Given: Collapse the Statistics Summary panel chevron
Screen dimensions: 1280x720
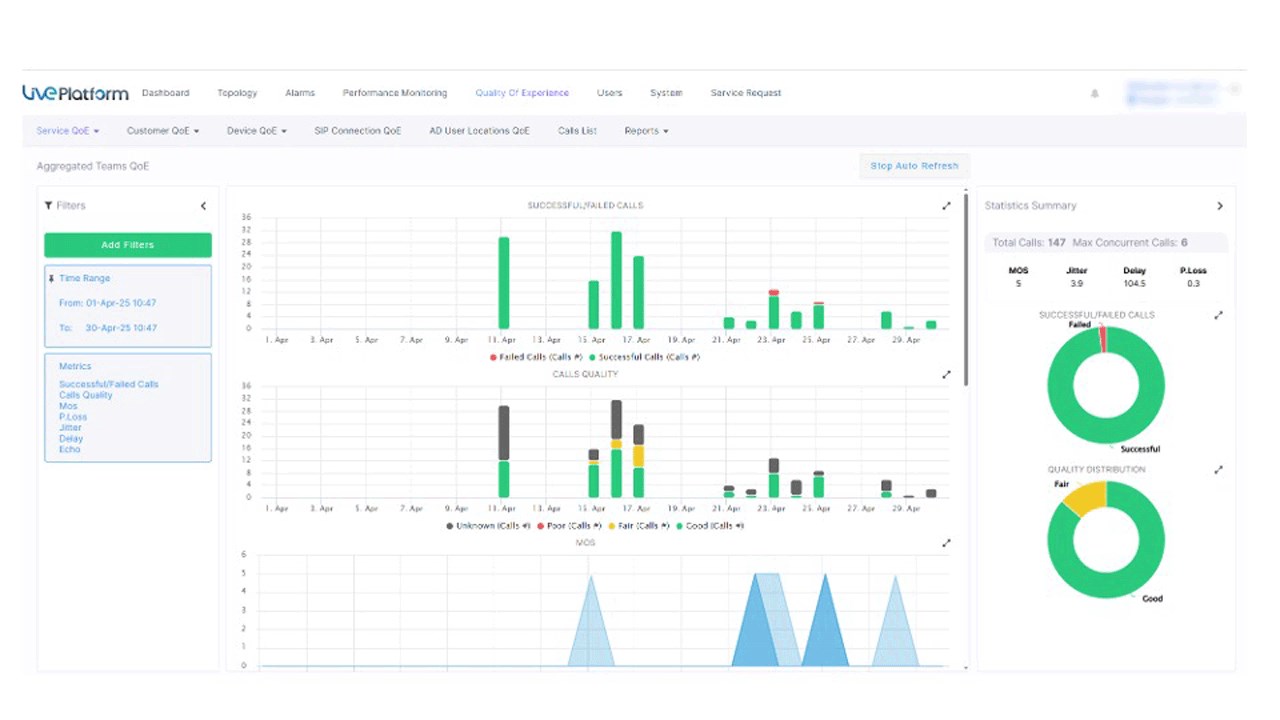Looking at the screenshot, I should pyautogui.click(x=1219, y=206).
